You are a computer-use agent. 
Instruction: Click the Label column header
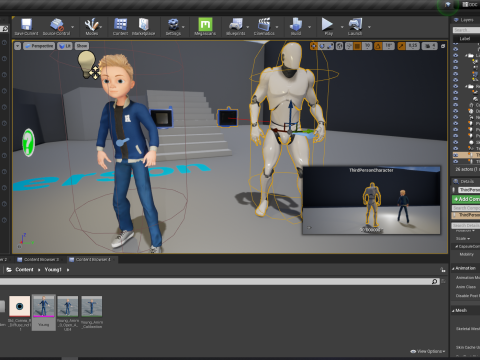click(465, 39)
